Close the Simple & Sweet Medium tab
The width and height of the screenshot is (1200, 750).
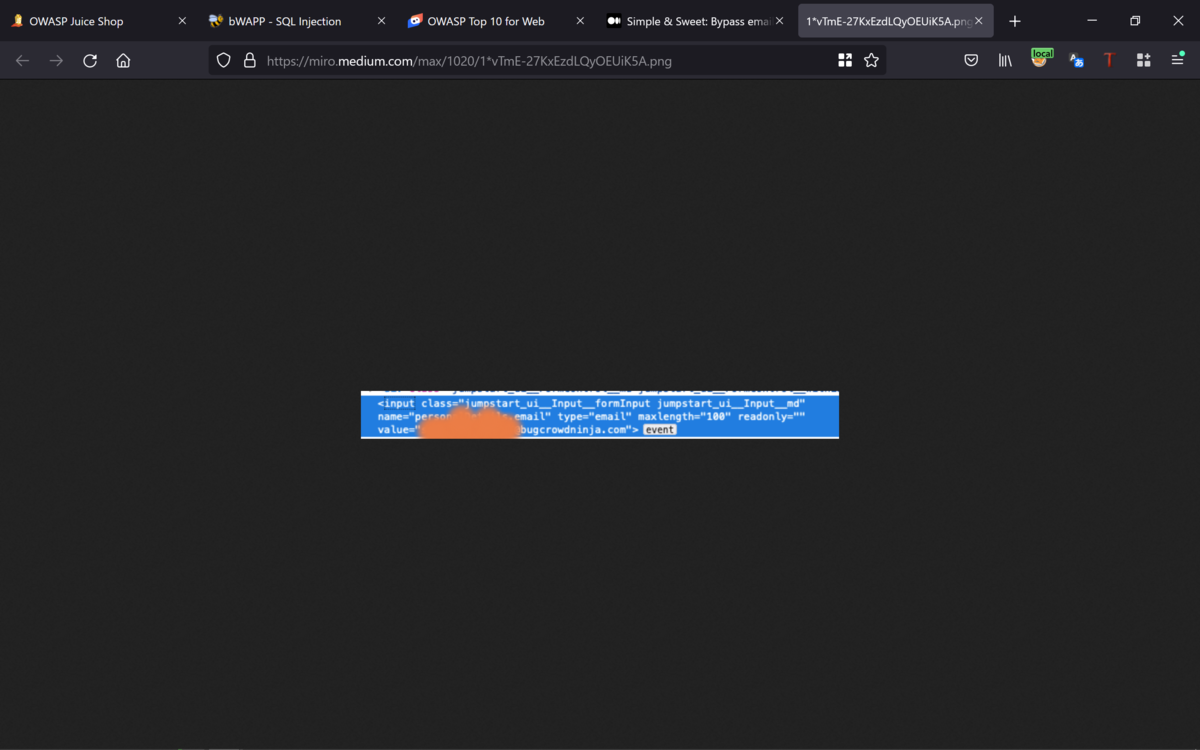779,21
